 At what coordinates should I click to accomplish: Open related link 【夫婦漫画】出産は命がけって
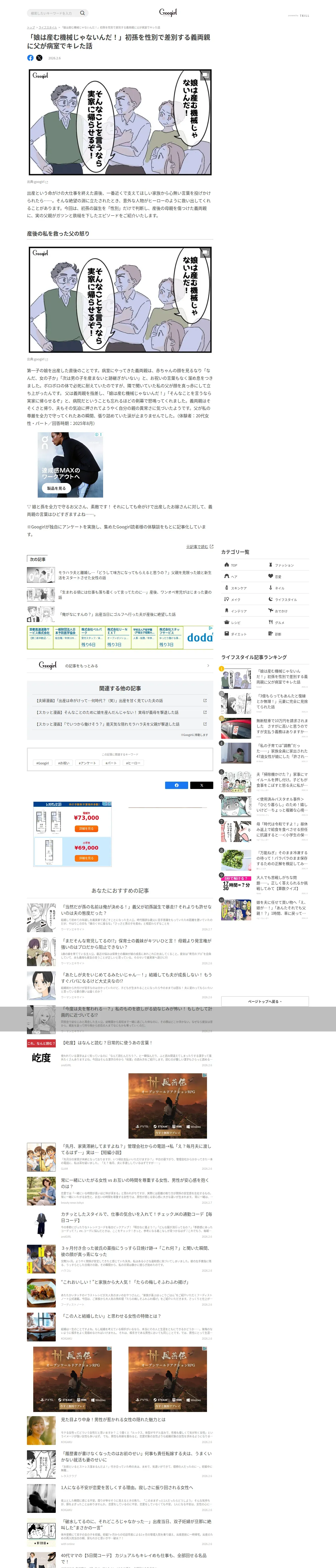pos(120,701)
